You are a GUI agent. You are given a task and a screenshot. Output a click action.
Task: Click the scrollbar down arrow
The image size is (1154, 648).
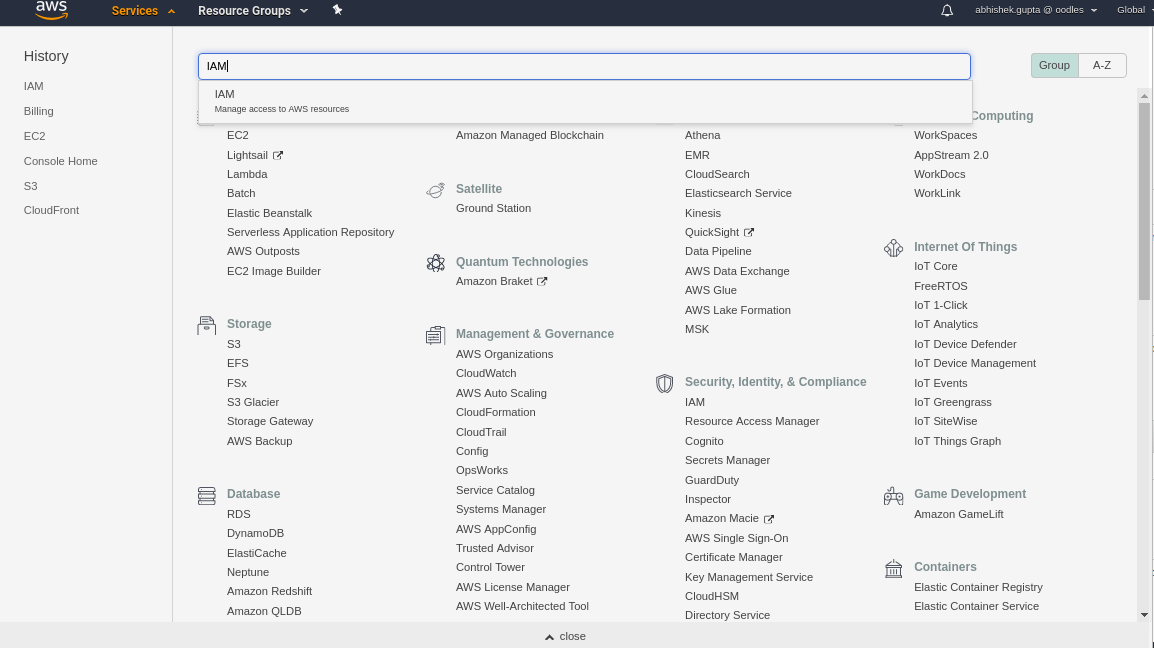point(1144,615)
